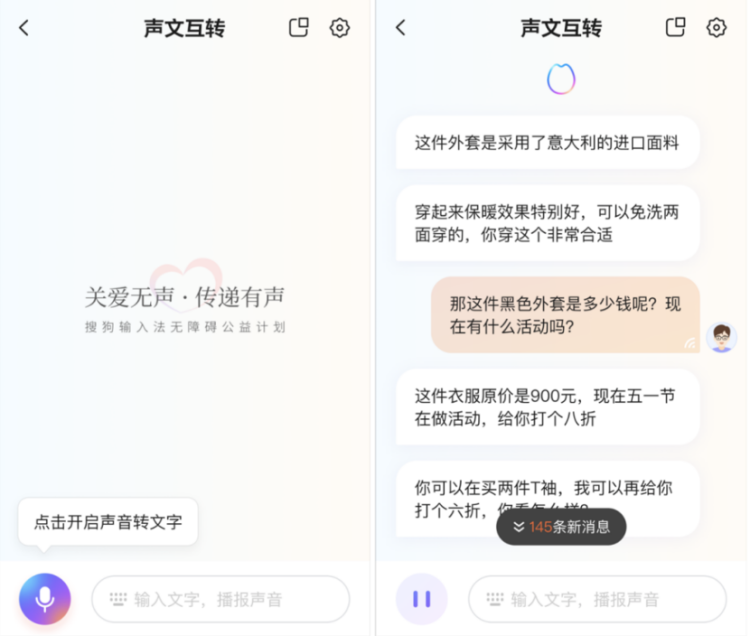This screenshot has height=636, width=750.
Task: Tap the voice assistant logo above the chat
Action: tap(561, 79)
